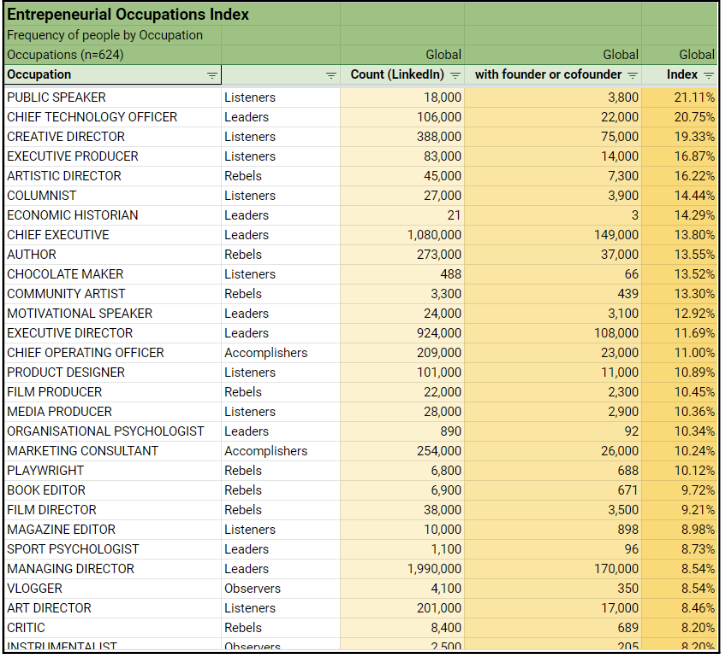Select the count cell 1,080,000

click(x=402, y=235)
